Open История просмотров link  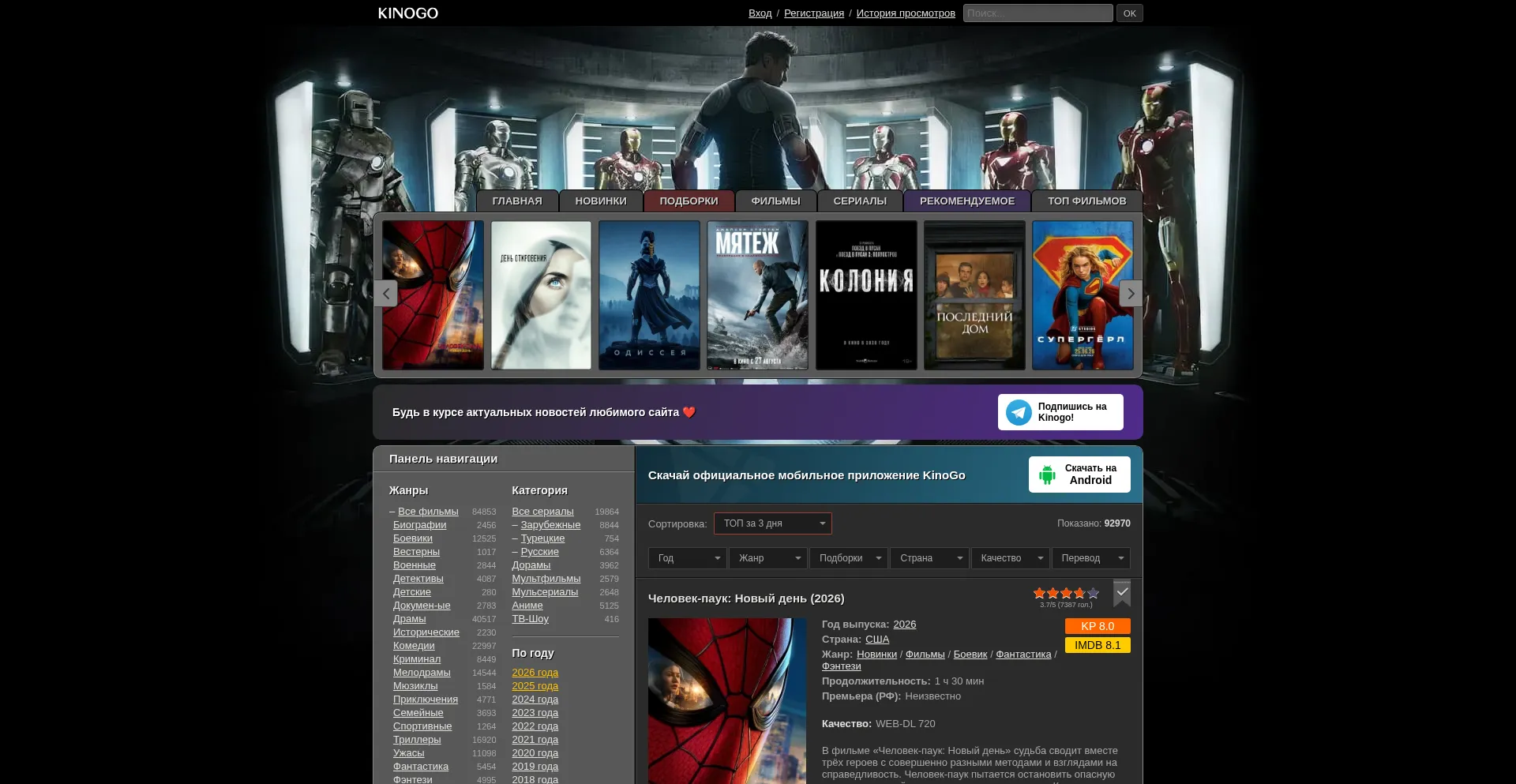pyautogui.click(x=906, y=13)
